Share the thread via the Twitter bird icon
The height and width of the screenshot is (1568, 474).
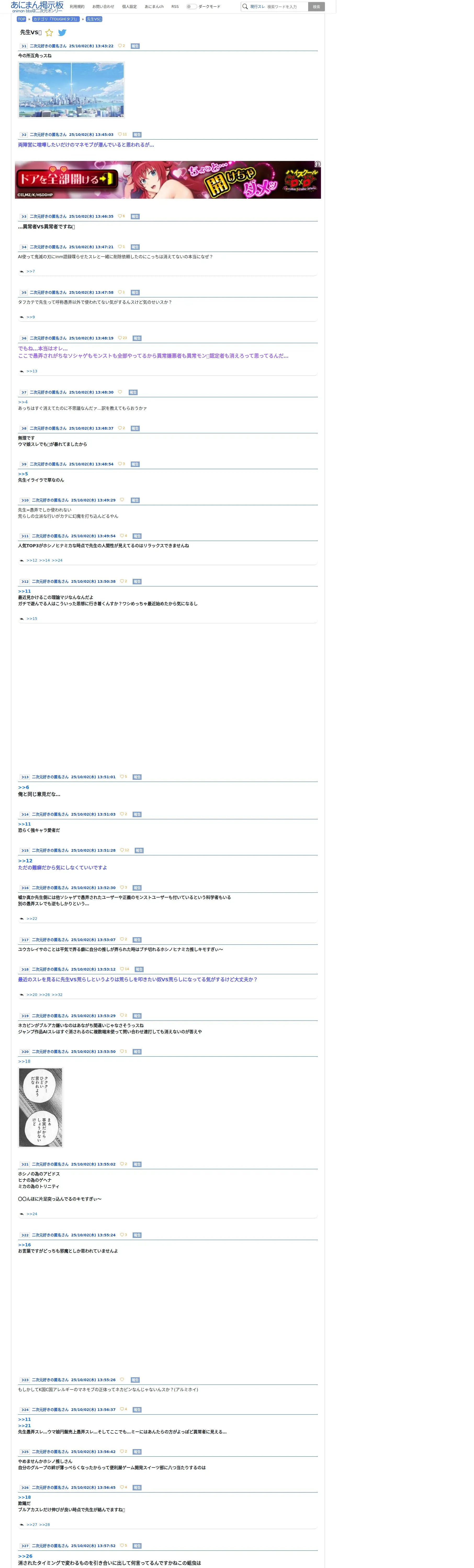tap(62, 33)
